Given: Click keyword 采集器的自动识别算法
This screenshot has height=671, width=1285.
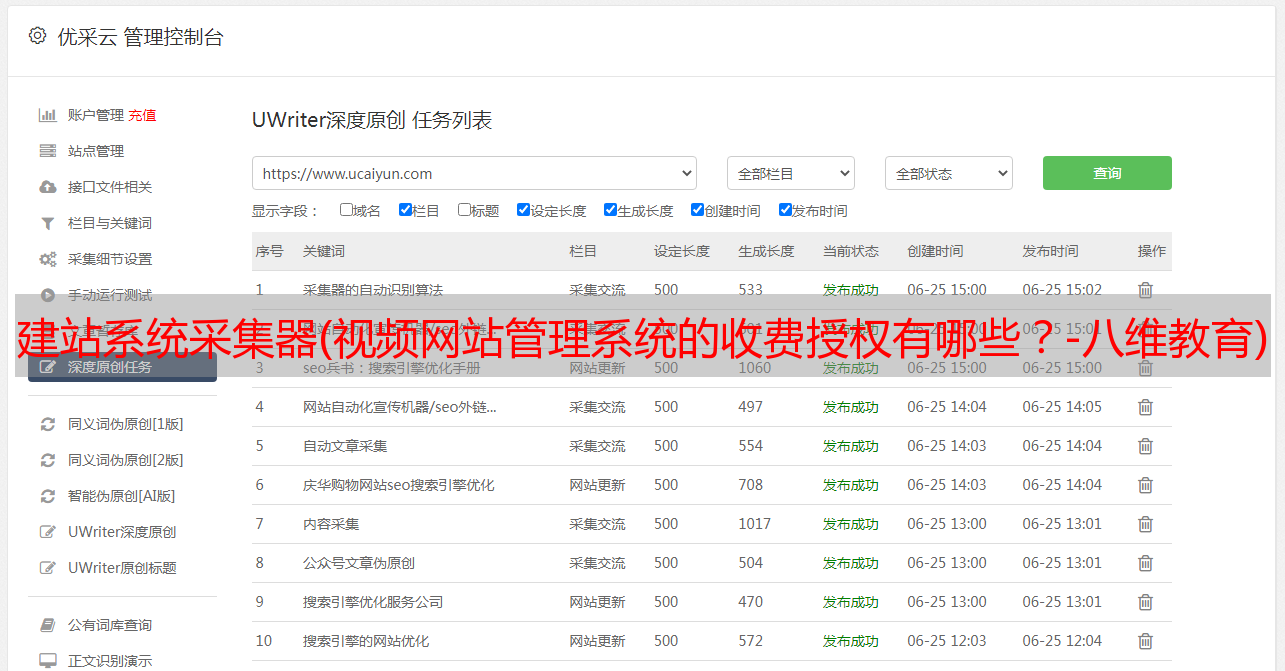Looking at the screenshot, I should click(x=373, y=290).
